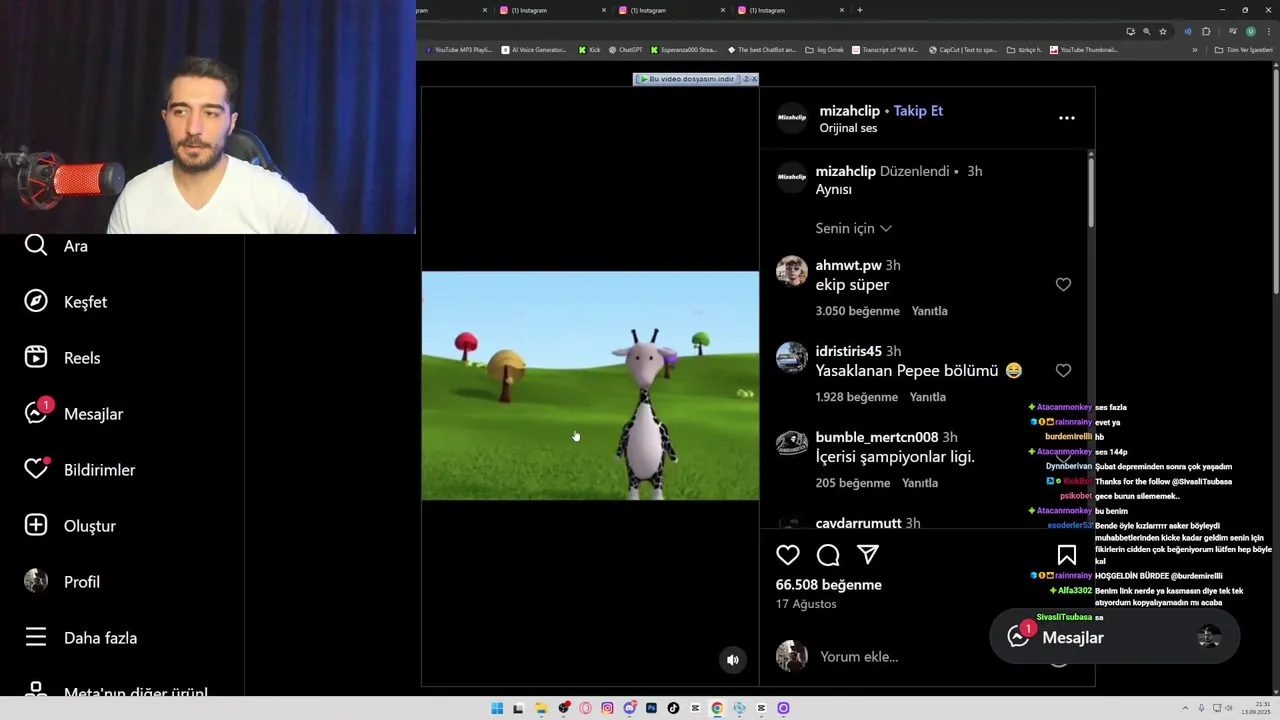
Task: Click the comment bubble icon under the post
Action: pos(828,555)
